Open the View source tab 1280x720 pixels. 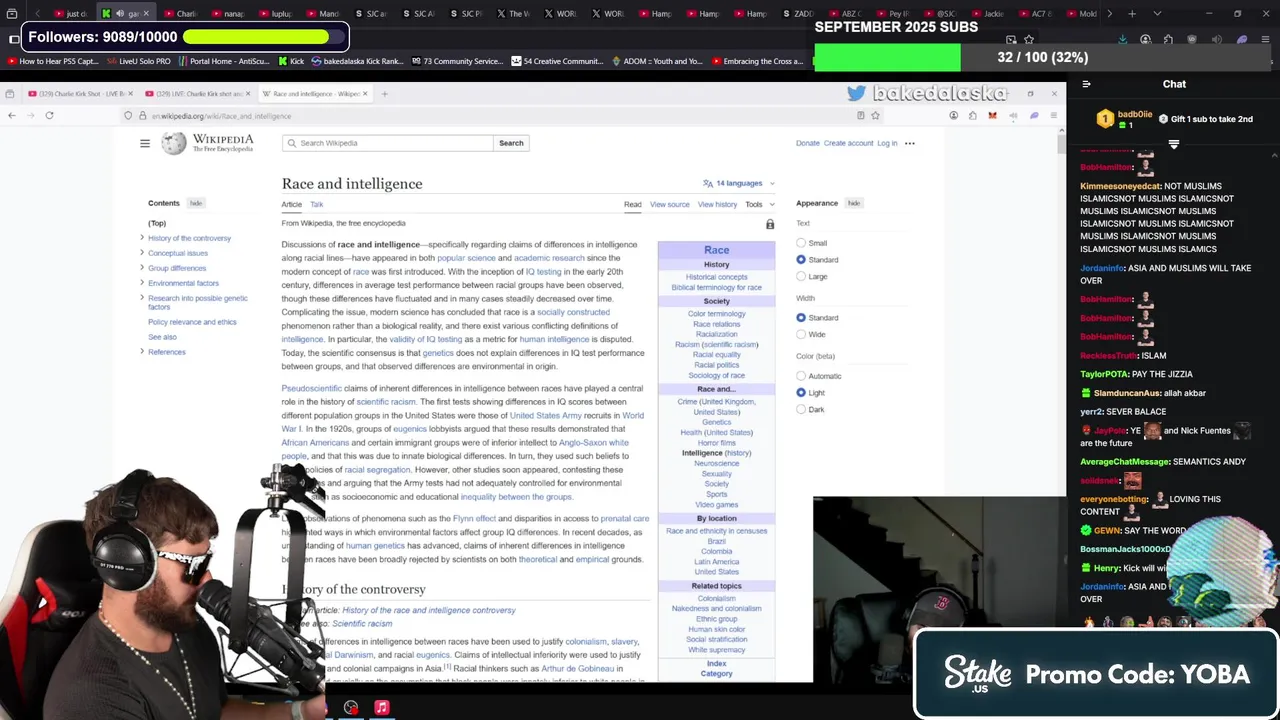point(670,204)
